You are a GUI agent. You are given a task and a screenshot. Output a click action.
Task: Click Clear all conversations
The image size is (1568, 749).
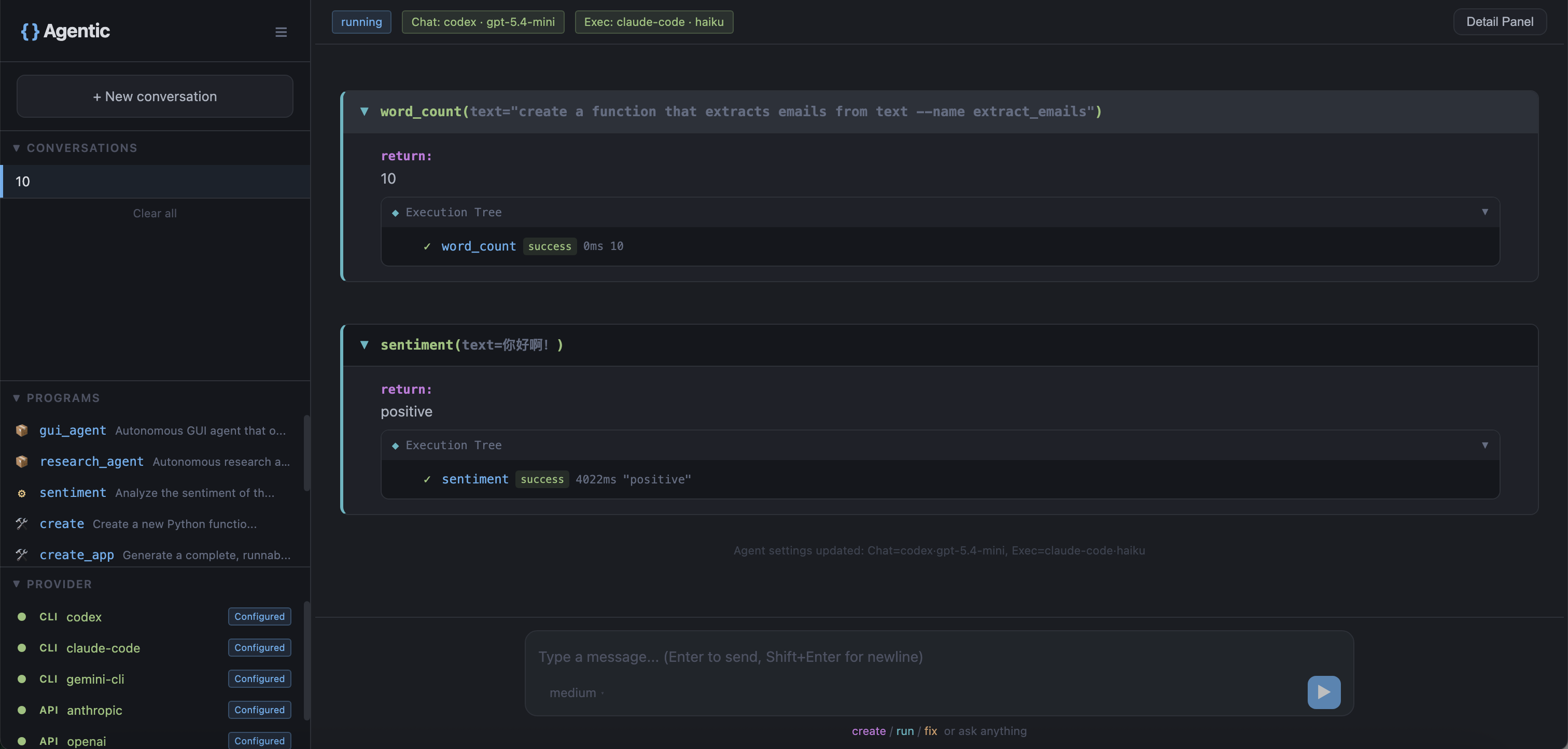coord(155,213)
